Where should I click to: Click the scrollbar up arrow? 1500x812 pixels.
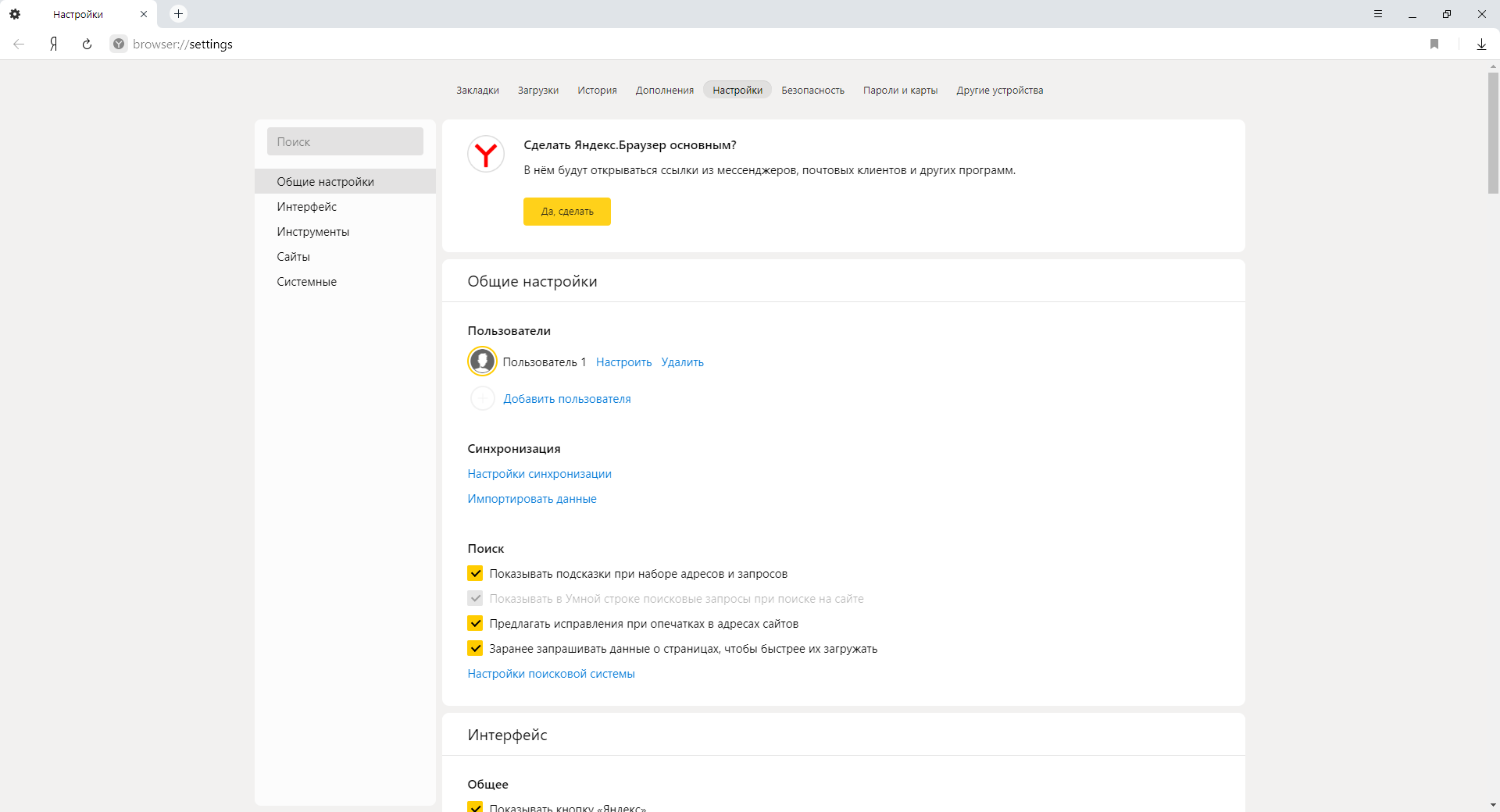pyautogui.click(x=1493, y=67)
